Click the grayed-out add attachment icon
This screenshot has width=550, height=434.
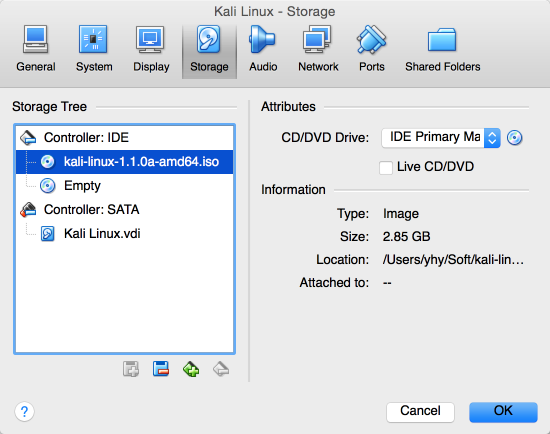pos(131,369)
